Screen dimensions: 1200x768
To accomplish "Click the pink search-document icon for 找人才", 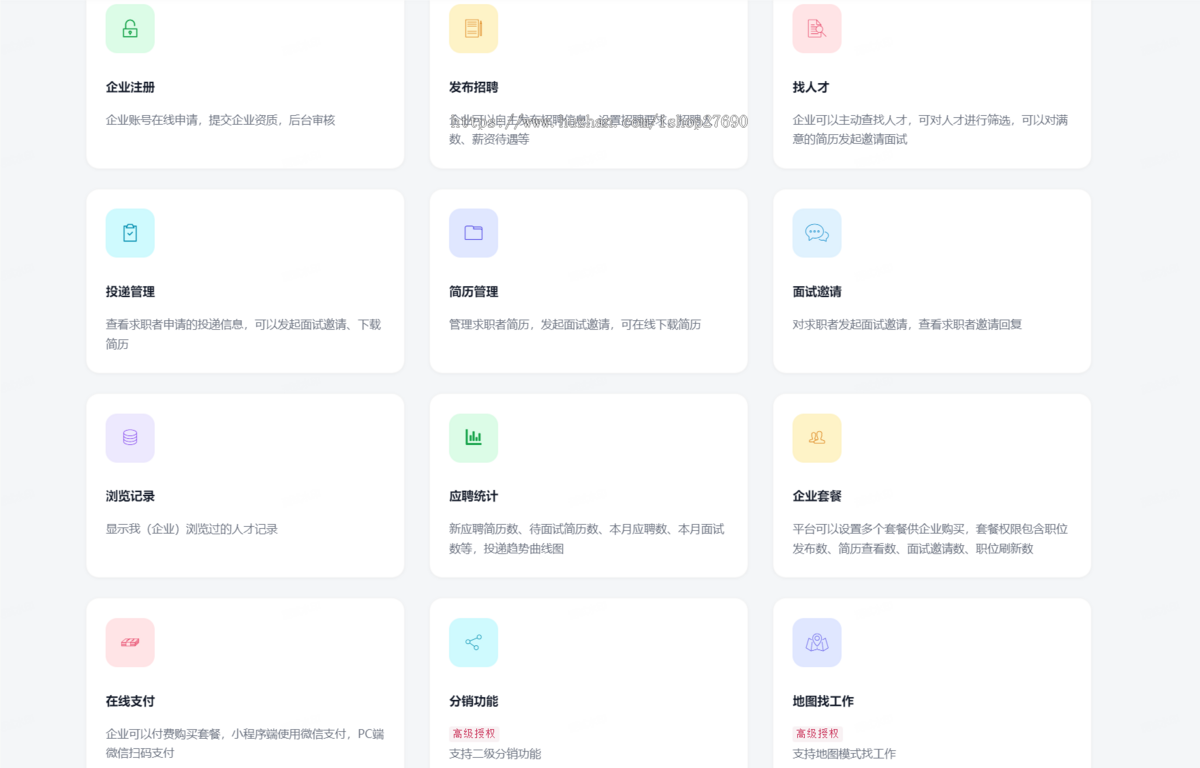I will pos(817,29).
